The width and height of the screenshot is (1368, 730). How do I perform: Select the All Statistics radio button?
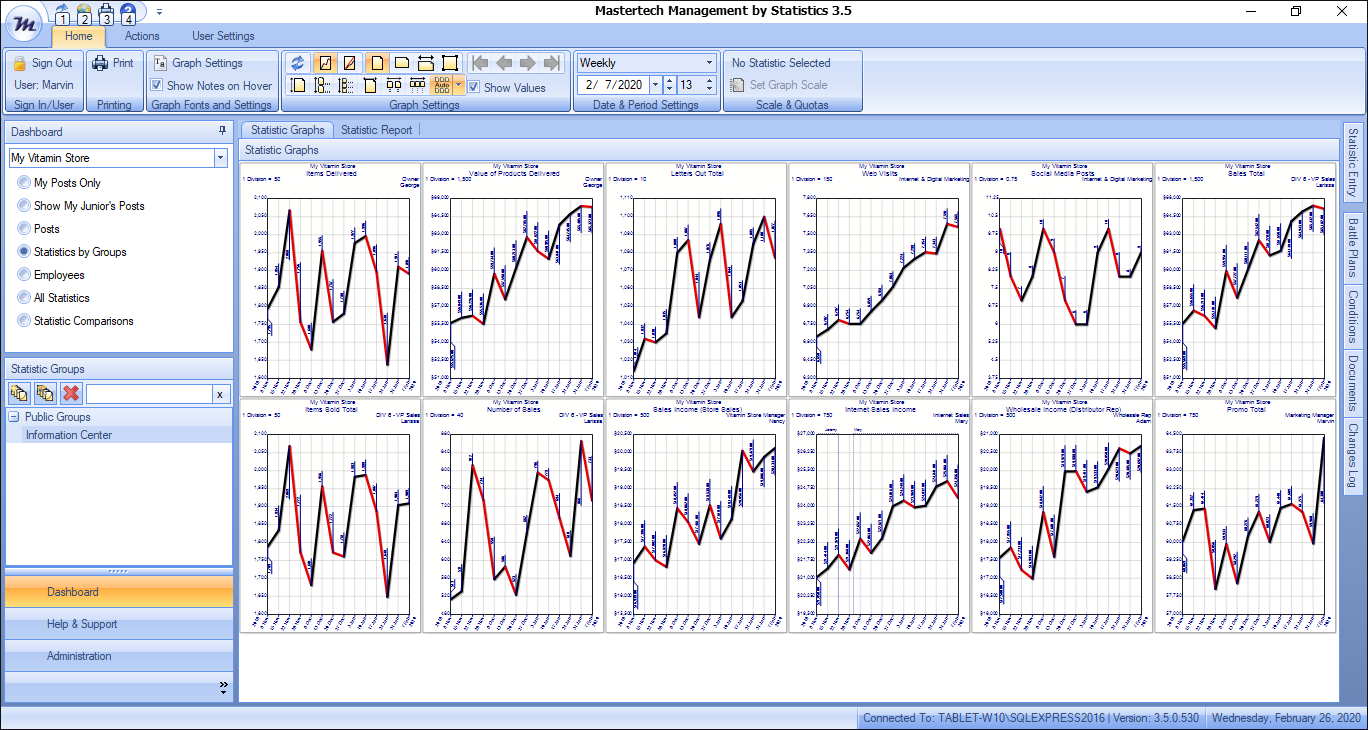point(25,298)
